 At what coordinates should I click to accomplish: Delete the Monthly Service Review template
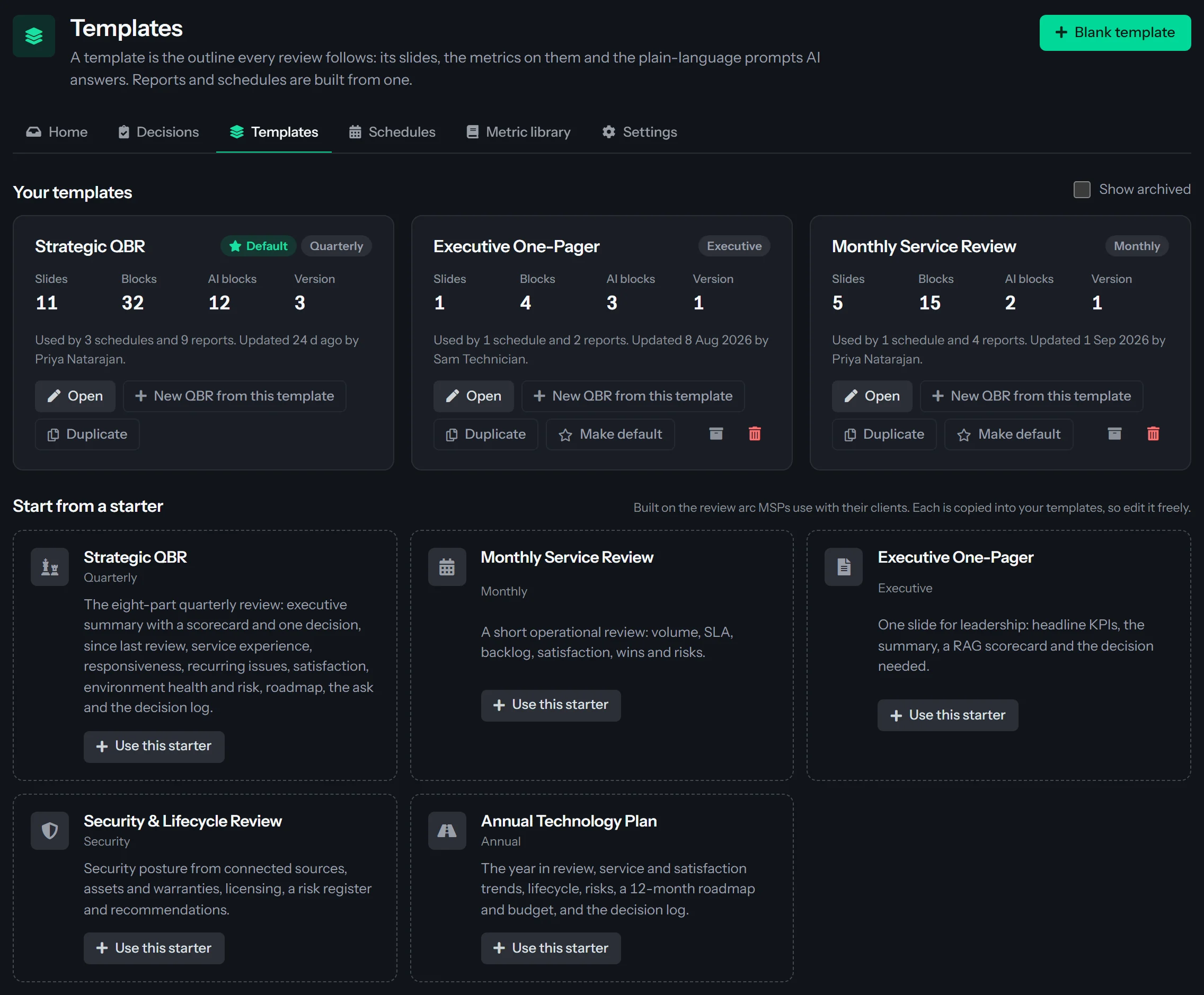point(1153,434)
